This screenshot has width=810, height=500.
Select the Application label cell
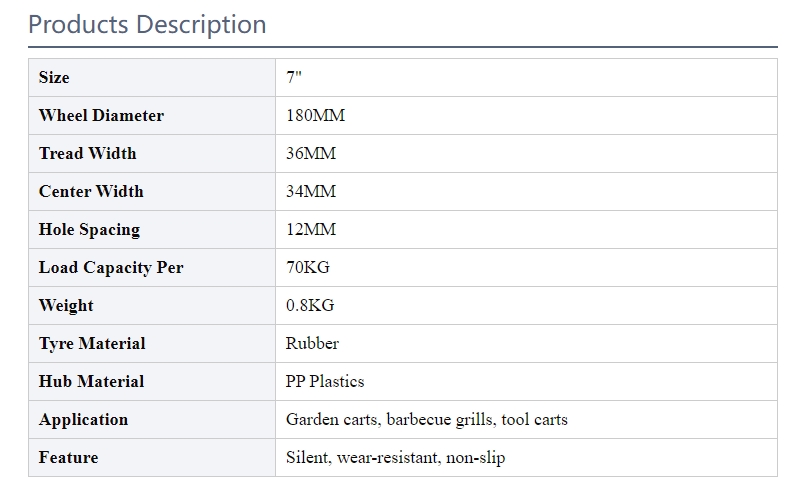[x=152, y=419]
